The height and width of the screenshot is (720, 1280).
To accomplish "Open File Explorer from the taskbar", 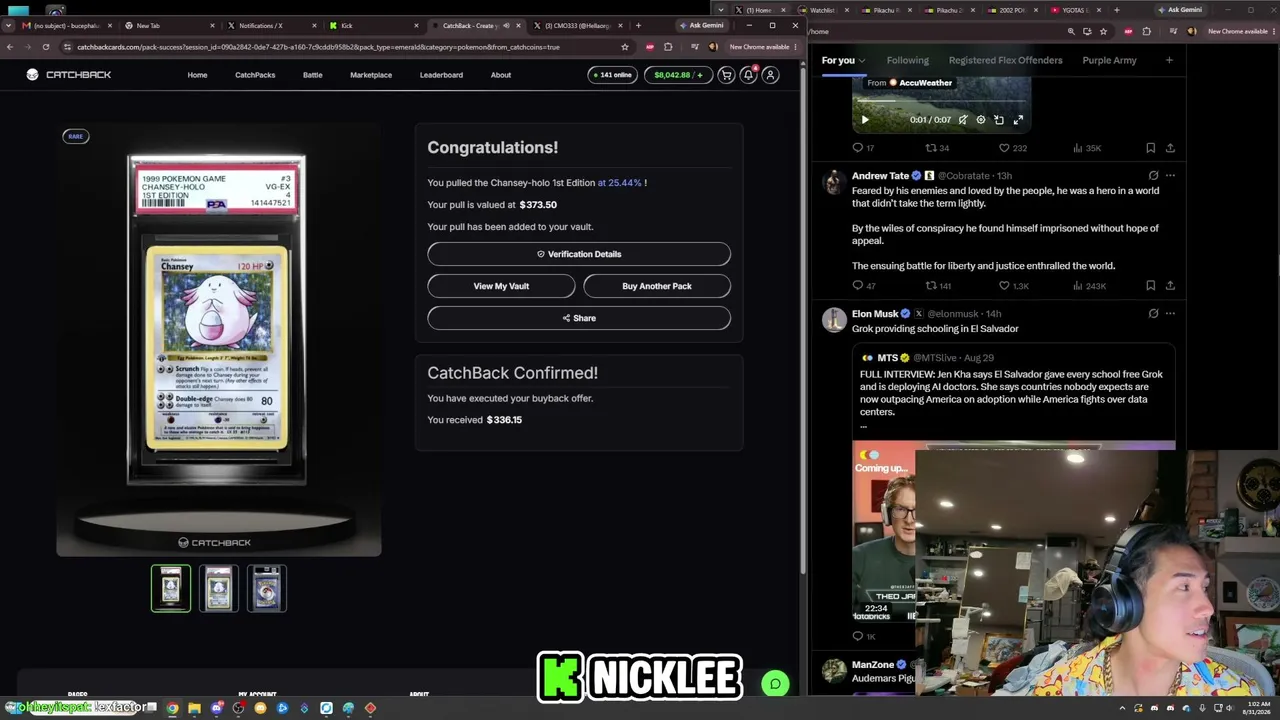I will pyautogui.click(x=194, y=708).
